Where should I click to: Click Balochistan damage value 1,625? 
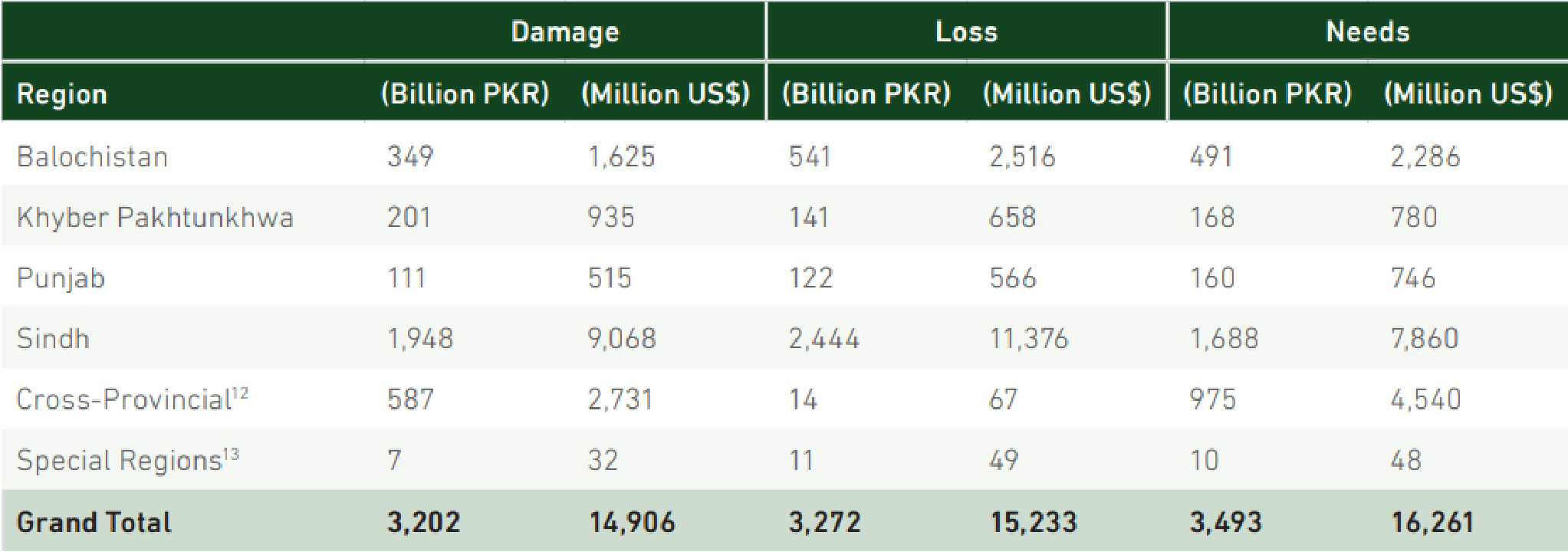pos(621,156)
